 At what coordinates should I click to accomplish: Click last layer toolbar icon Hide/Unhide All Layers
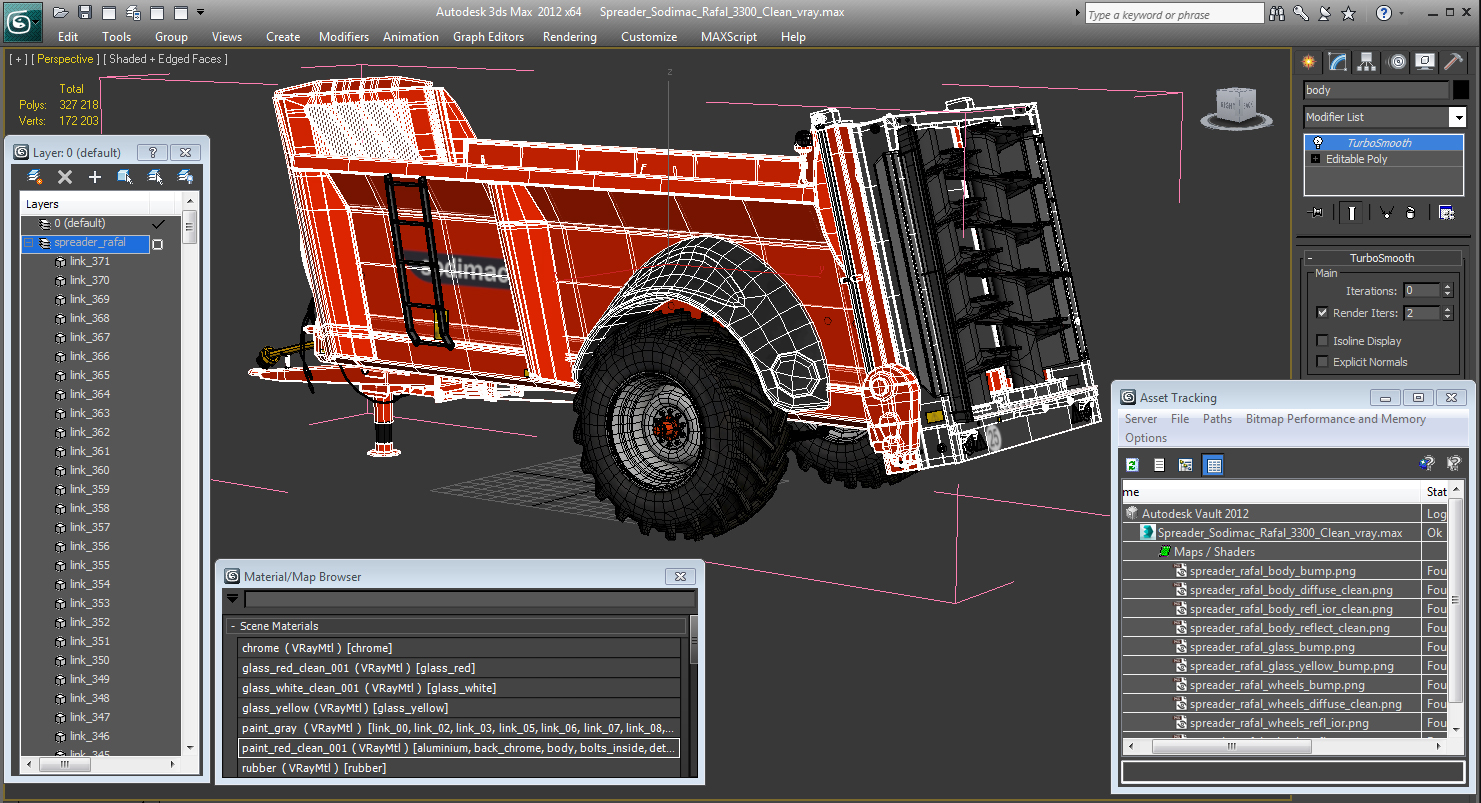coord(185,177)
